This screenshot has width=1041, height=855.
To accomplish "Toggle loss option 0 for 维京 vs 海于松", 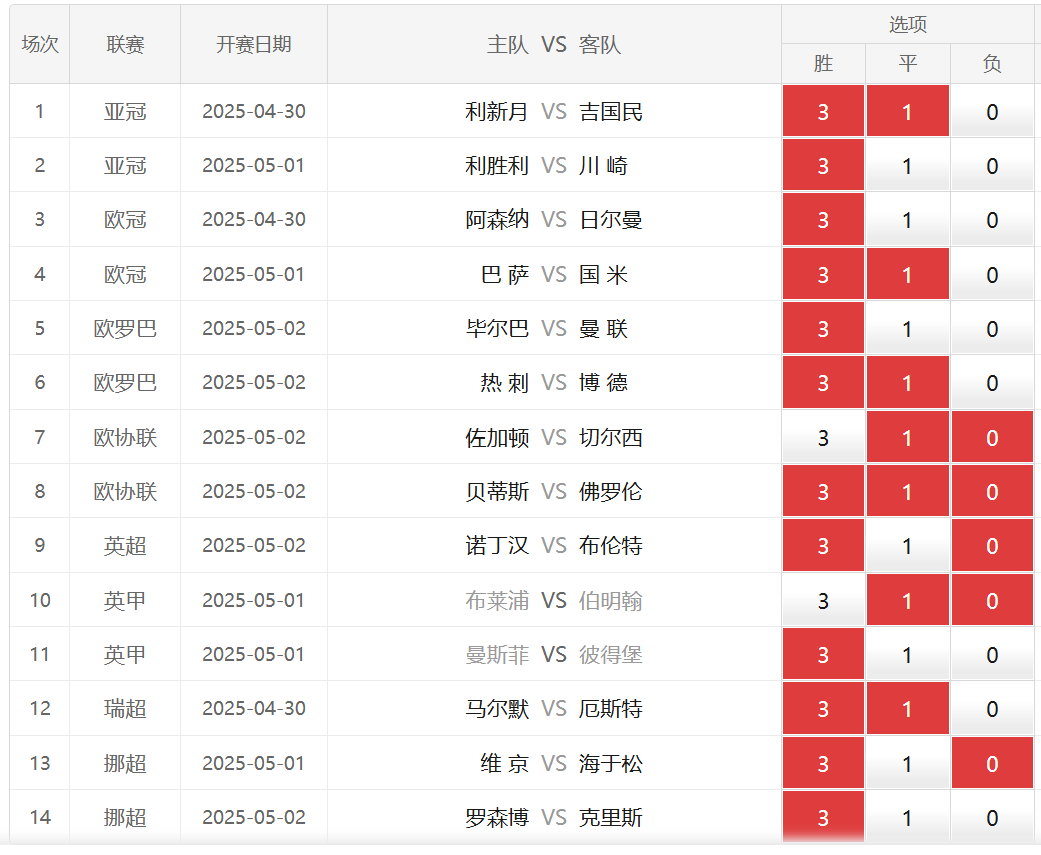I will point(992,763).
